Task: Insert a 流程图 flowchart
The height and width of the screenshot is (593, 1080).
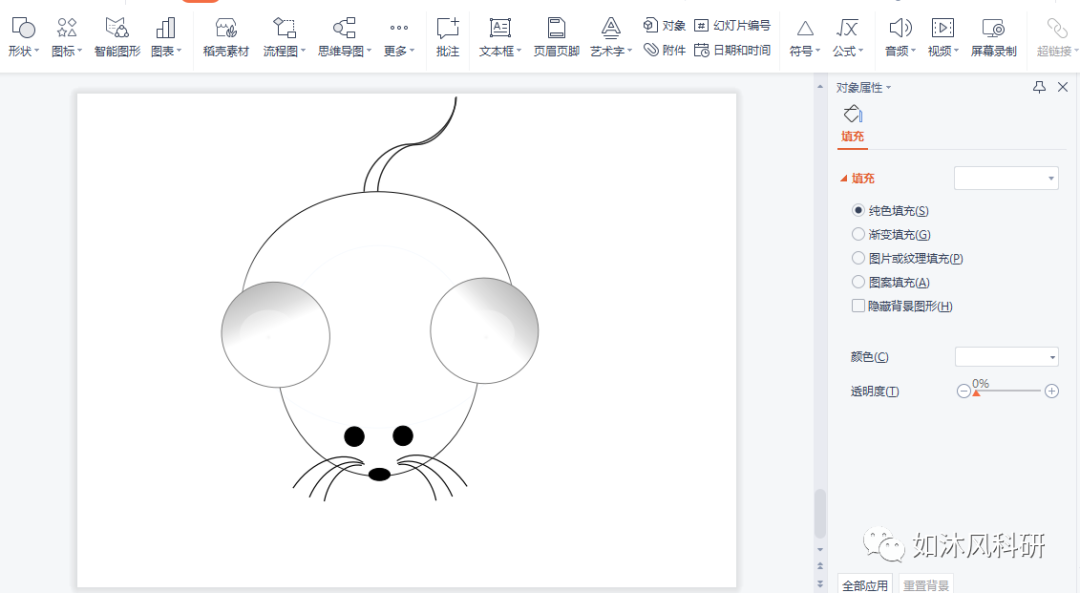Action: (x=284, y=37)
